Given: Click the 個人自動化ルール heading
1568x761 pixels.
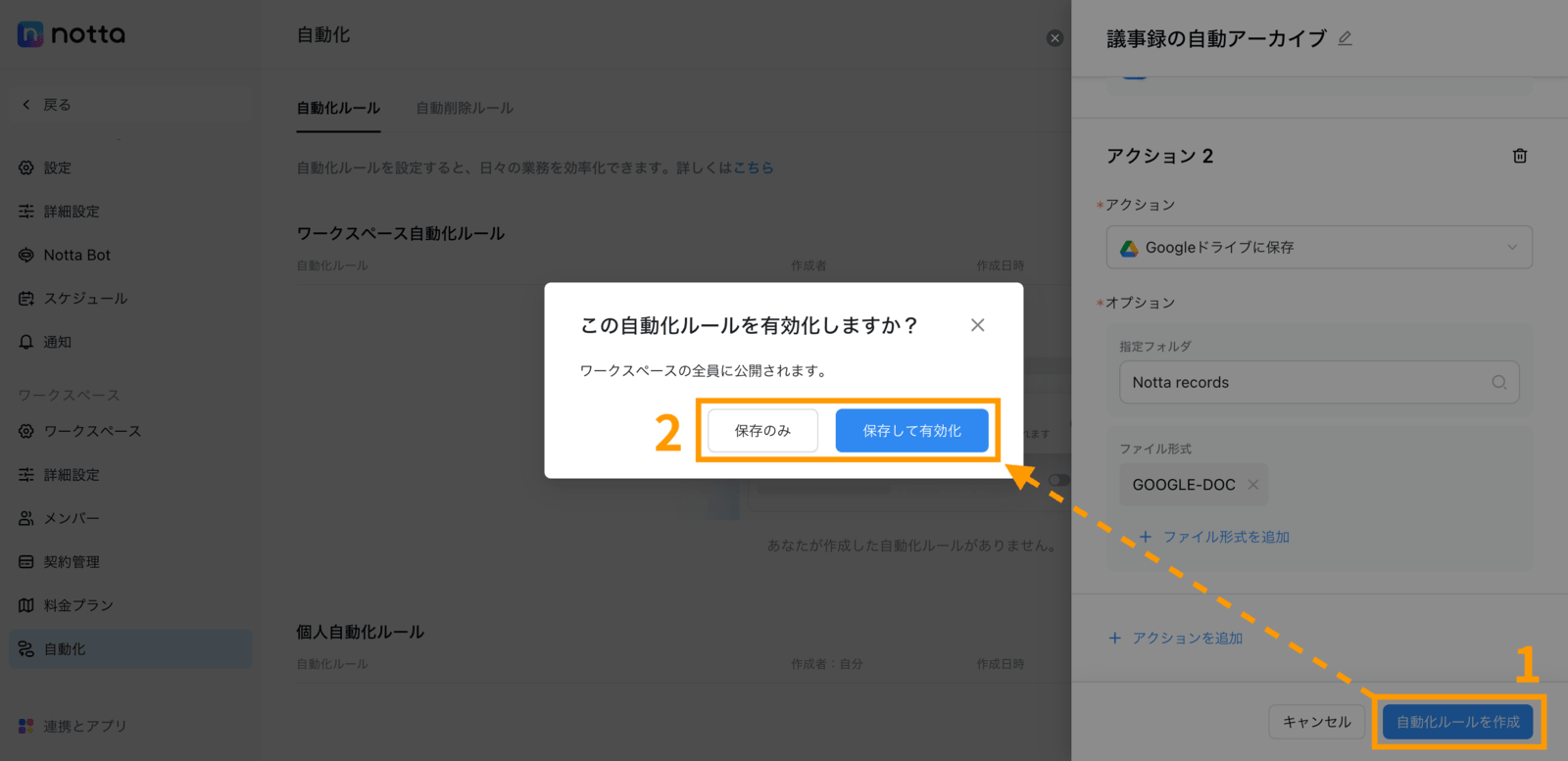Looking at the screenshot, I should [361, 632].
